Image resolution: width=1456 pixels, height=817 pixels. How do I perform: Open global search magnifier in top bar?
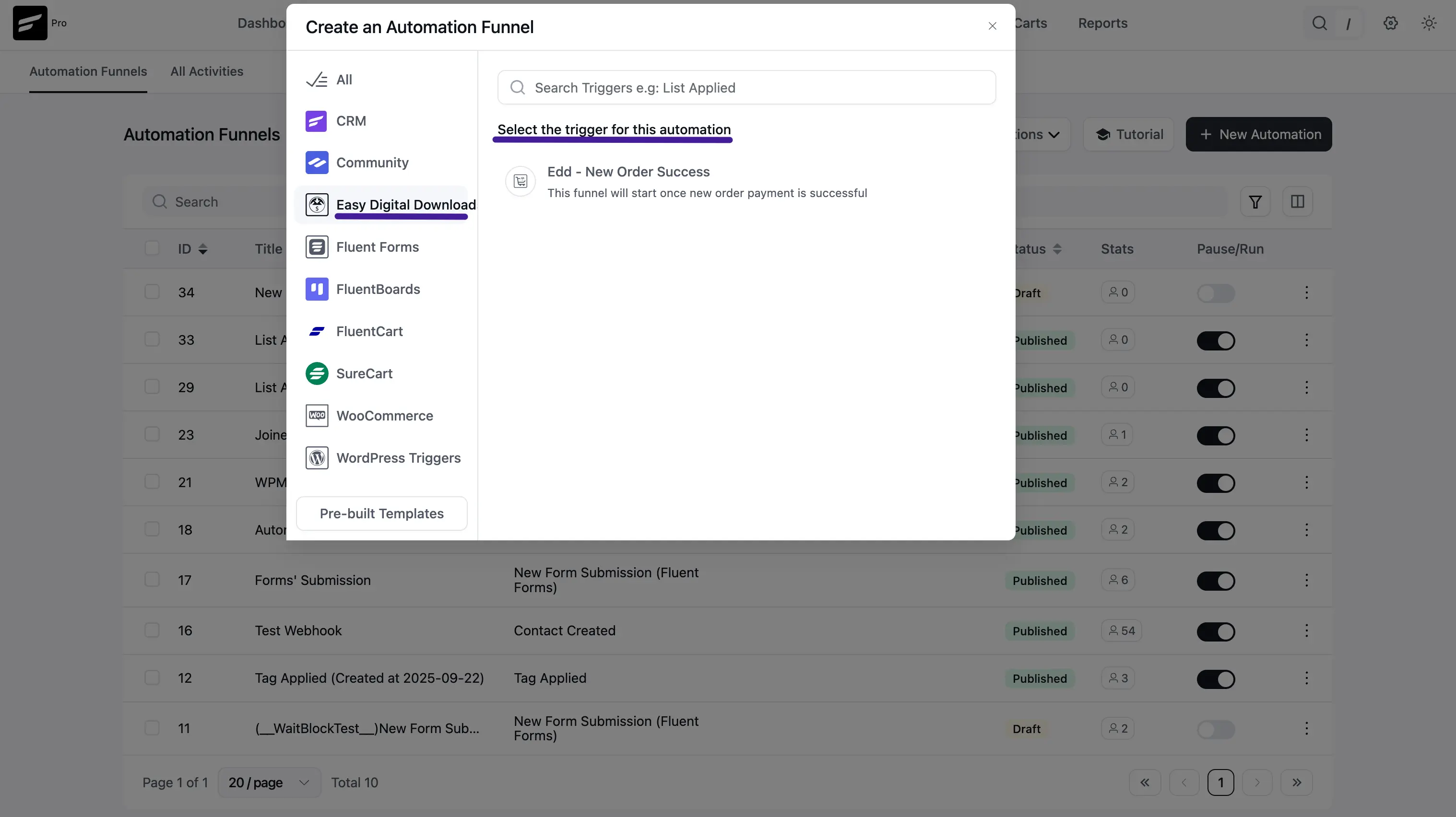tap(1319, 23)
